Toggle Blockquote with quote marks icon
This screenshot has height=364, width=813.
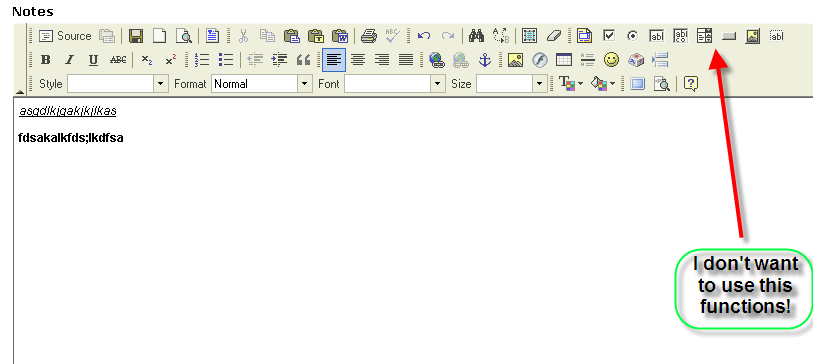click(303, 60)
